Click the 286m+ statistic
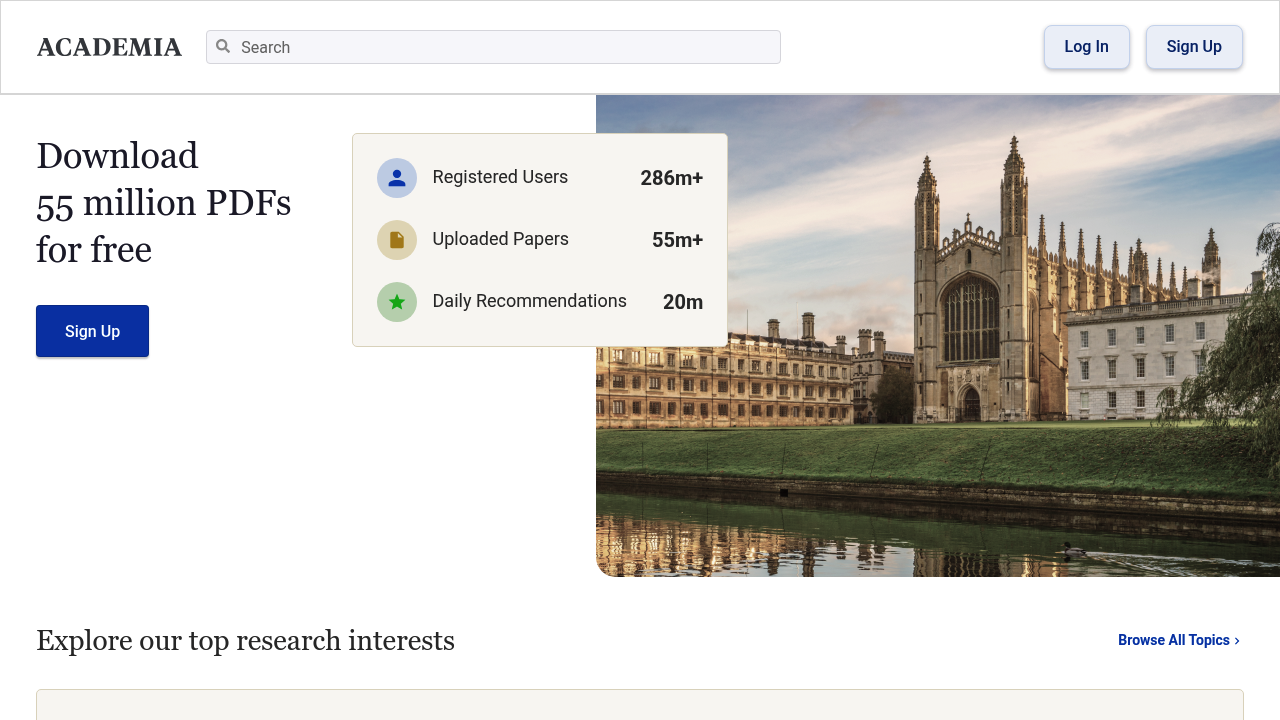 672,178
